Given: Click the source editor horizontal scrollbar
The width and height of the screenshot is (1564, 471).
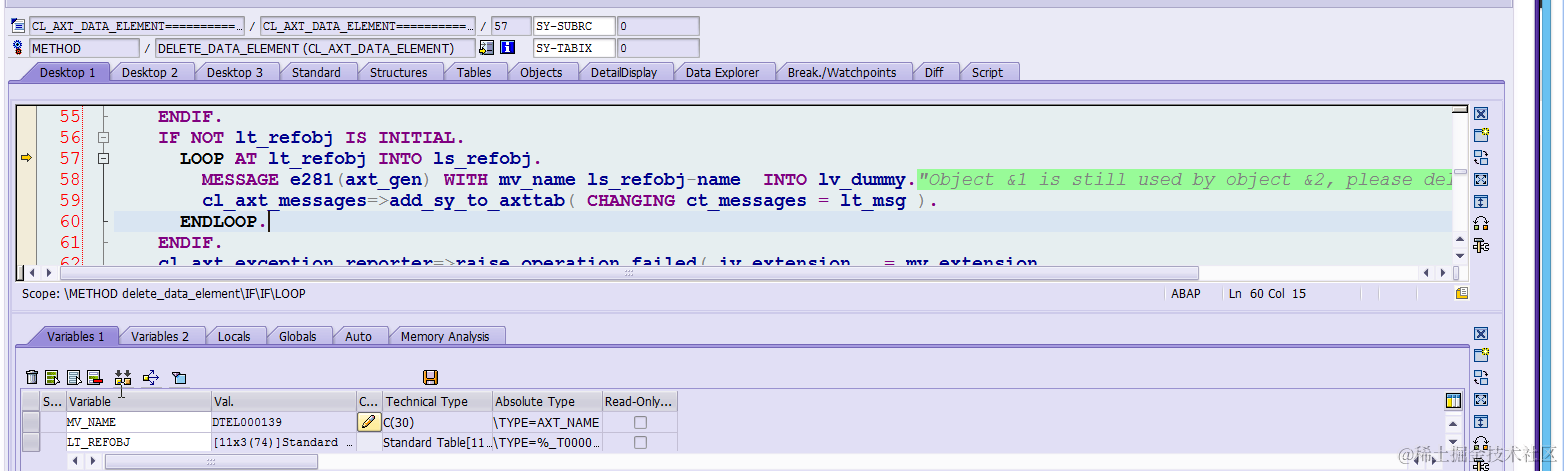Looking at the screenshot, I should coord(628,272).
